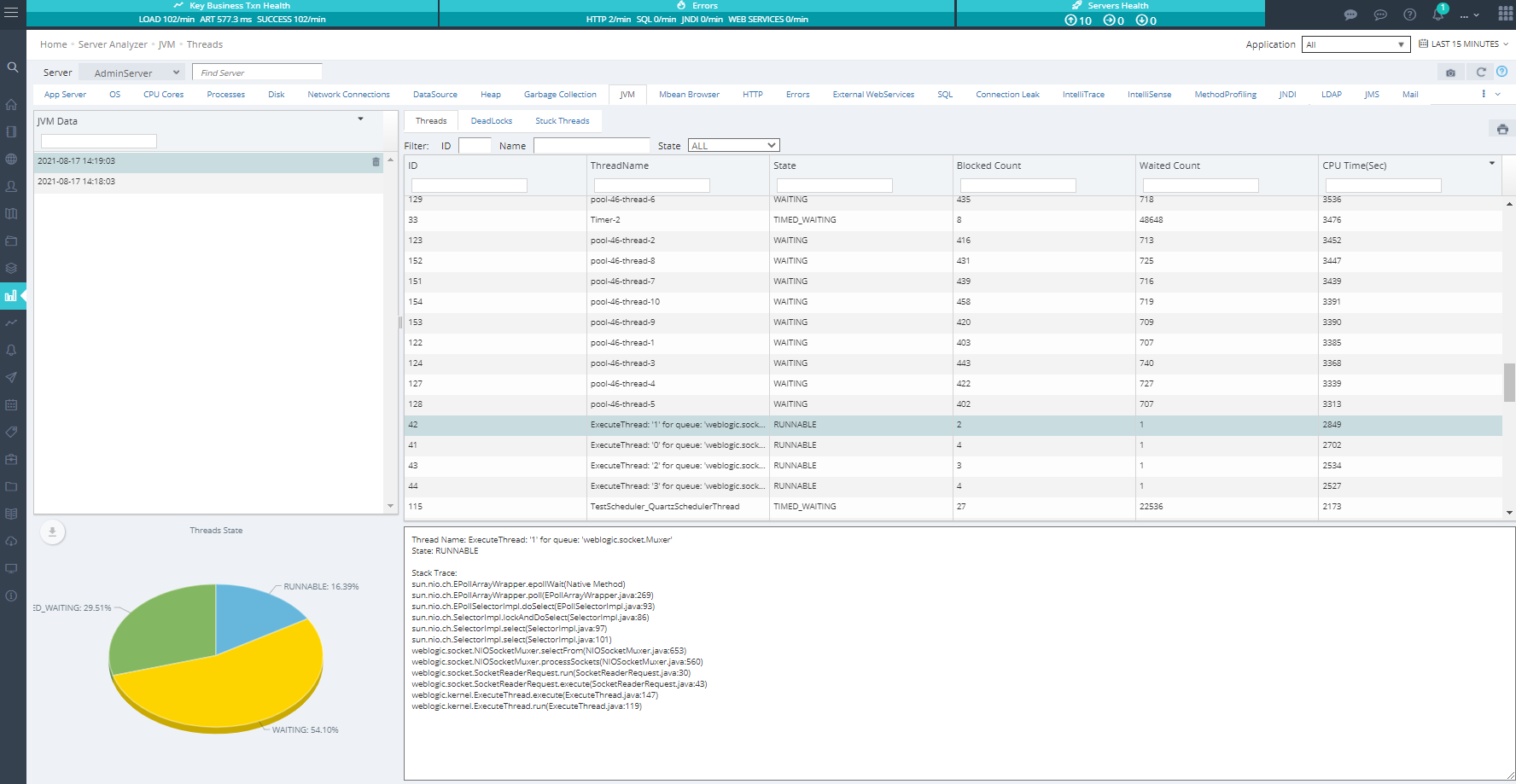The height and width of the screenshot is (784, 1516).
Task: Open the Servers Health panel
Action: click(x=1111, y=13)
